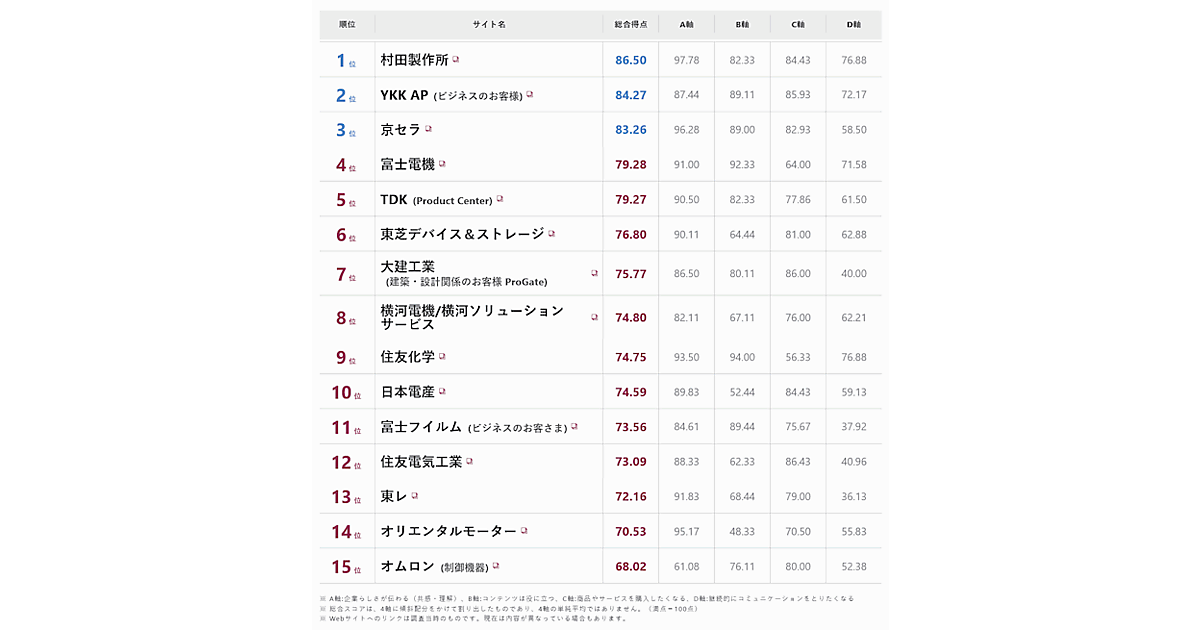This screenshot has height=630, width=1200.
Task: Open the 富士フイルム site link
Action: click(423, 427)
